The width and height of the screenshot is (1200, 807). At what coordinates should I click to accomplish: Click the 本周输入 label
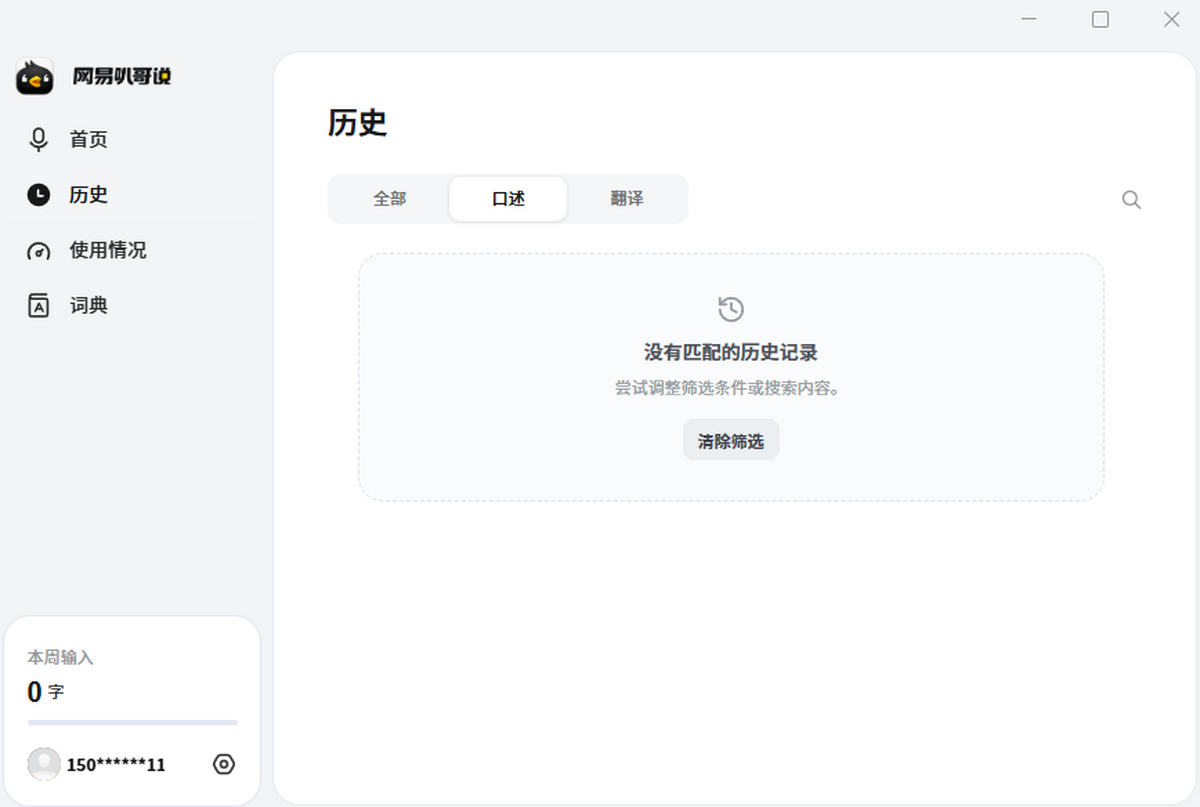click(60, 658)
